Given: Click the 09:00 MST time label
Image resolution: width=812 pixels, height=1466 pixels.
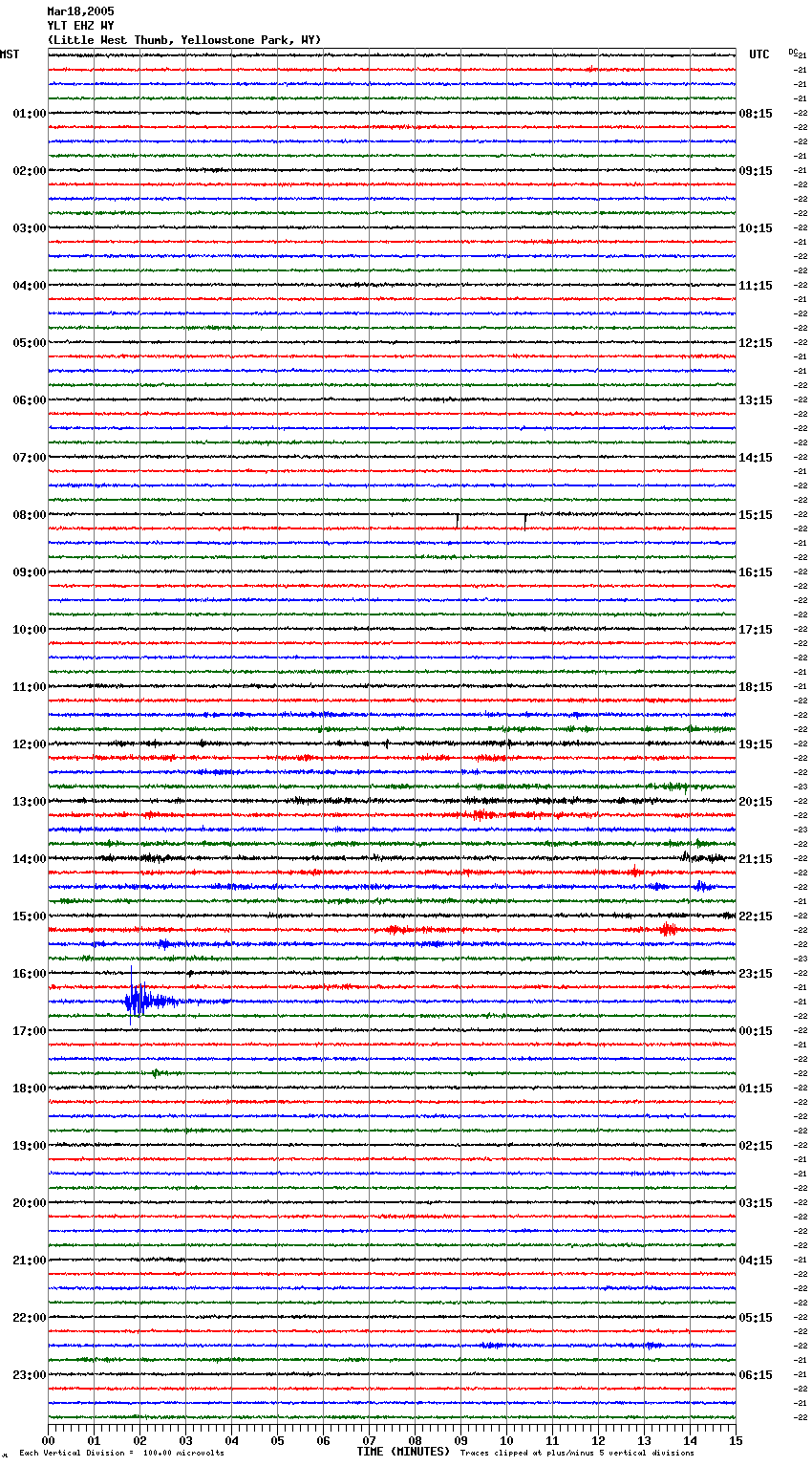Looking at the screenshot, I should coord(30,572).
